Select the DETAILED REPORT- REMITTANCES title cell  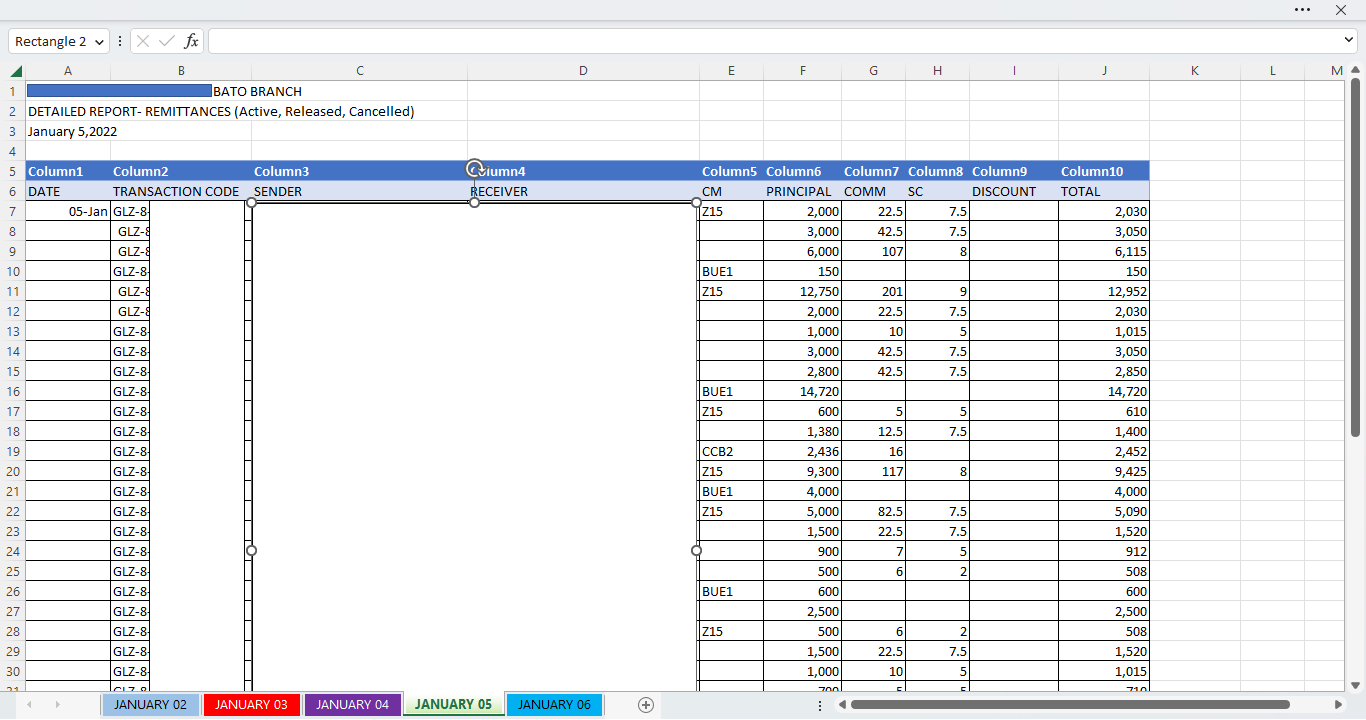(221, 111)
